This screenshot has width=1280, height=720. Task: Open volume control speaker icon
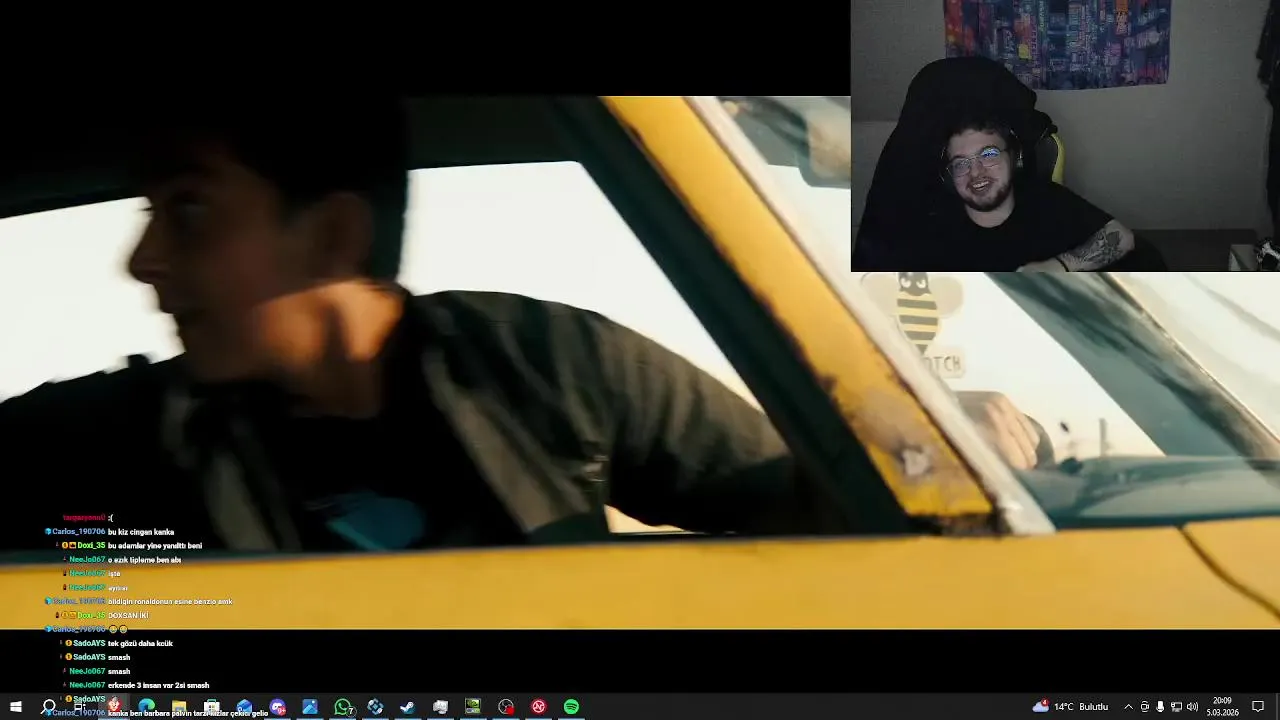click(x=1192, y=707)
